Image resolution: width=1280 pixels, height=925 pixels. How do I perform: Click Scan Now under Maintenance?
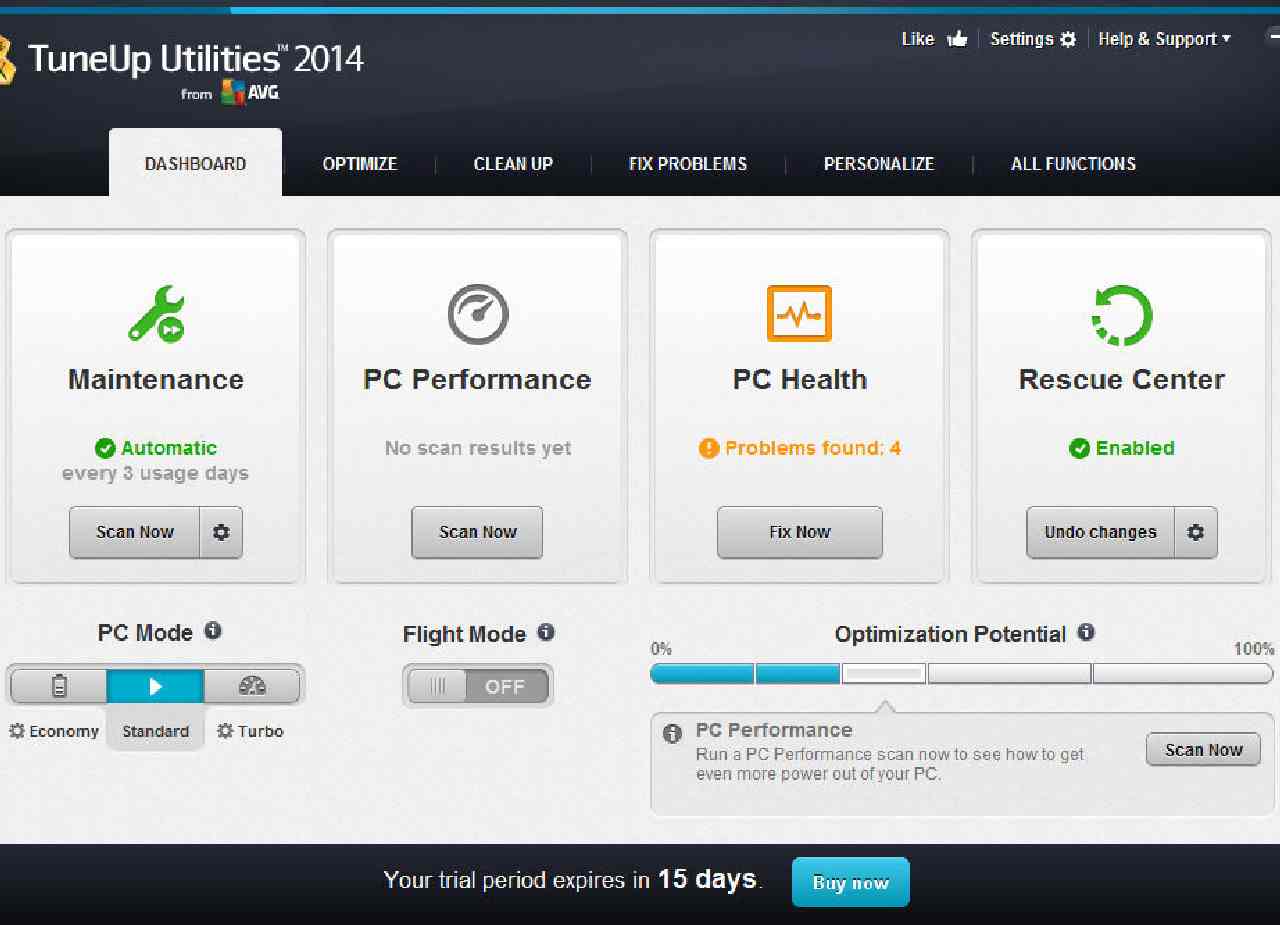click(135, 532)
